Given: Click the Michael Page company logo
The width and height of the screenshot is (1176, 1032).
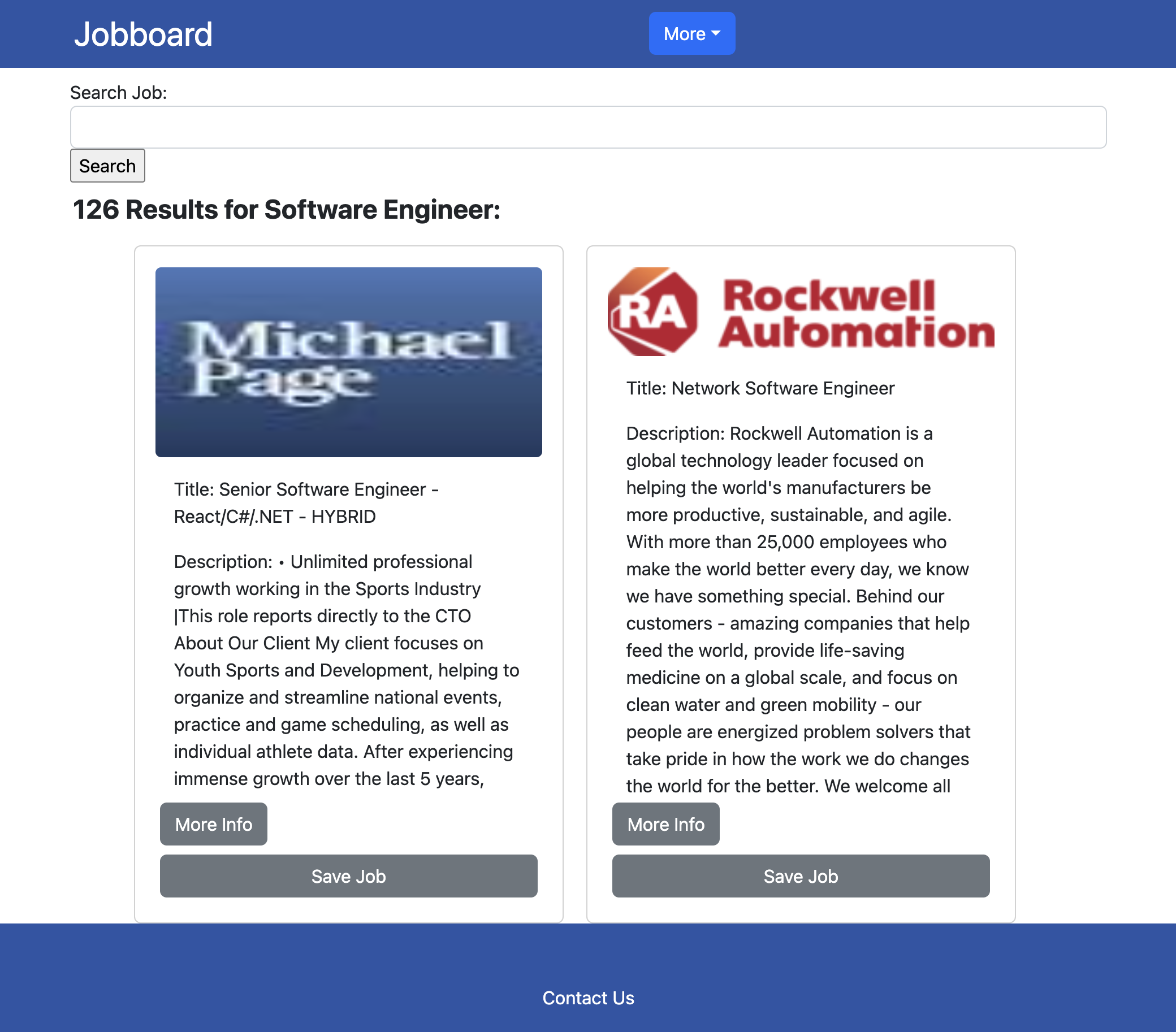Looking at the screenshot, I should click(x=348, y=362).
